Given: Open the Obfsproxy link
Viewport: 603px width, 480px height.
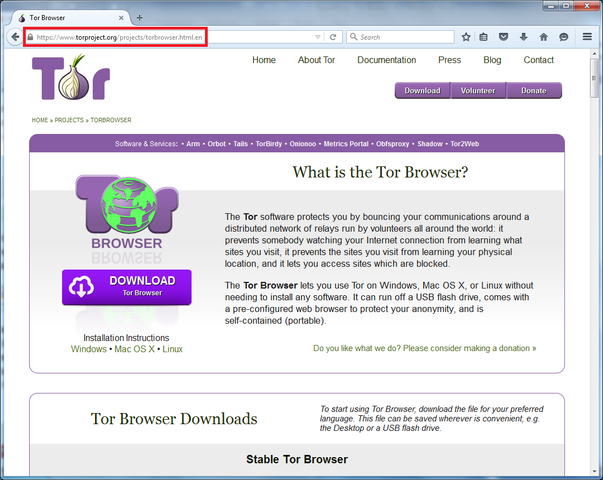Looking at the screenshot, I should tap(393, 144).
